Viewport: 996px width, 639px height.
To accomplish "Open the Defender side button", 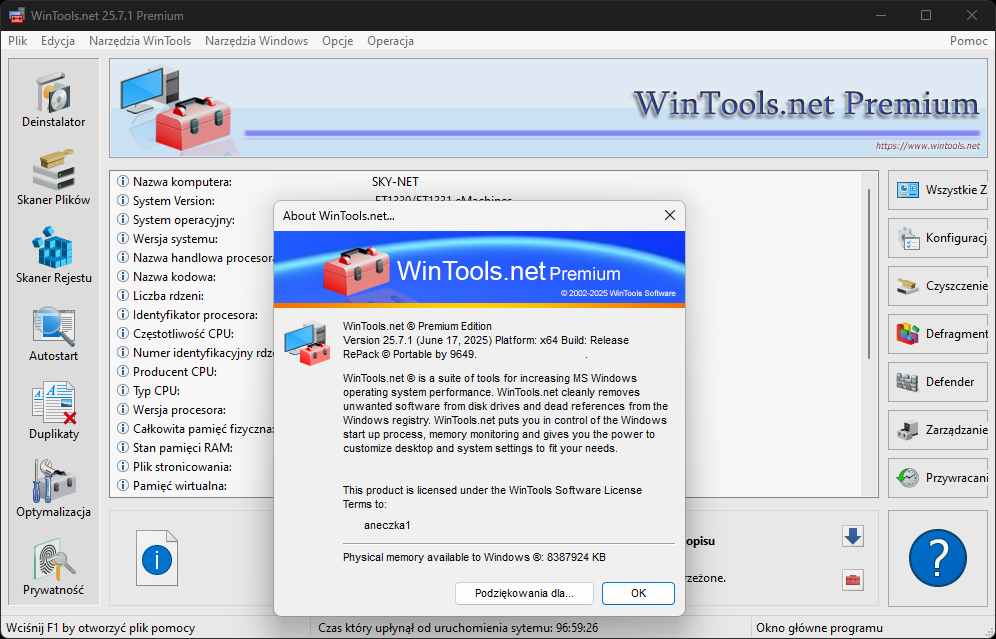I will (938, 382).
